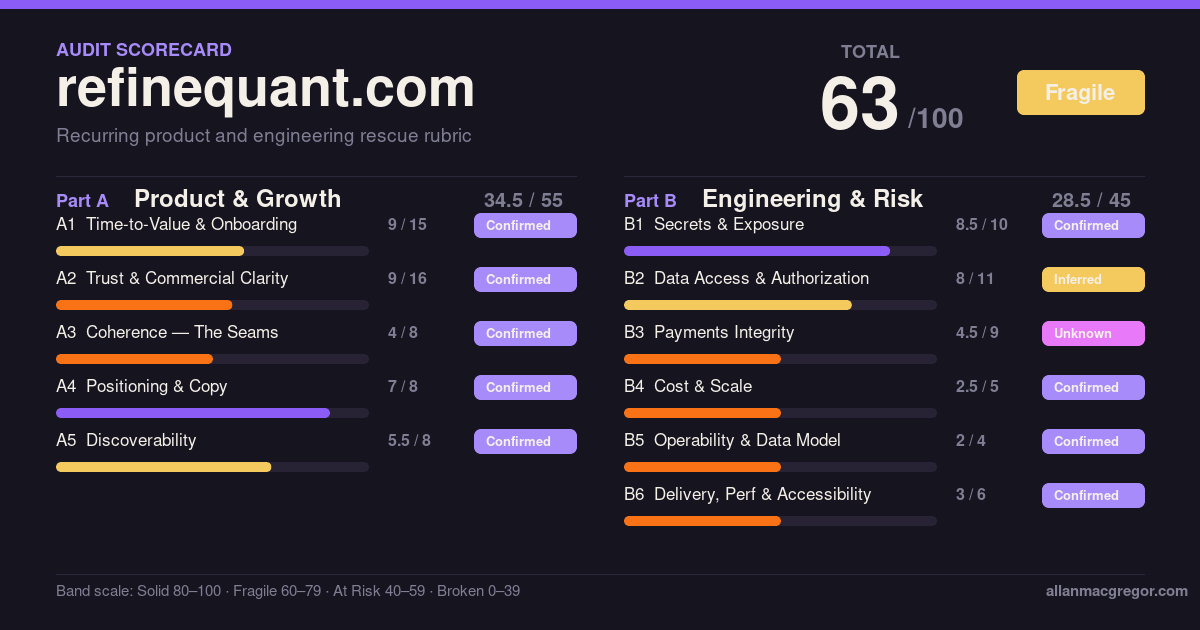Image resolution: width=1200 pixels, height=630 pixels.
Task: Click the Operability & Data Model progress bar
Action: (x=780, y=467)
